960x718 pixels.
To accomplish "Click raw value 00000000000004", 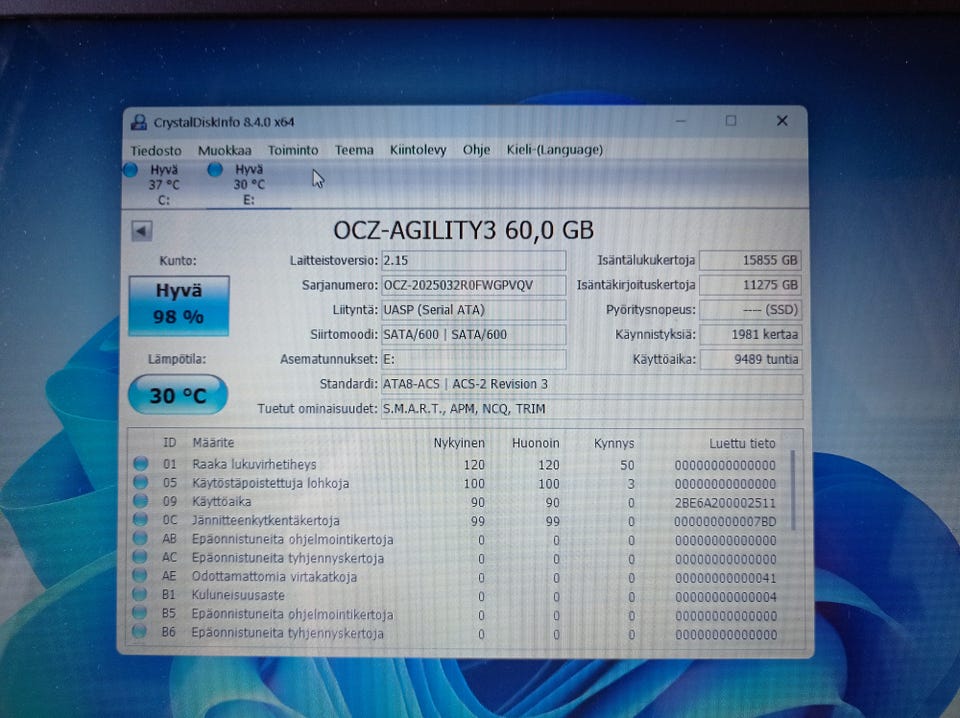I will [726, 597].
